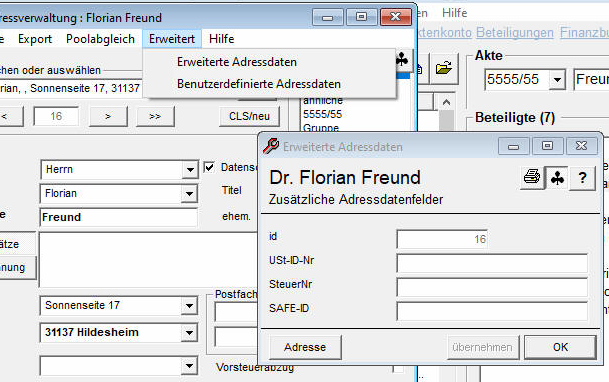Click the open folder icon near Akte
The image size is (609, 382).
point(444,68)
